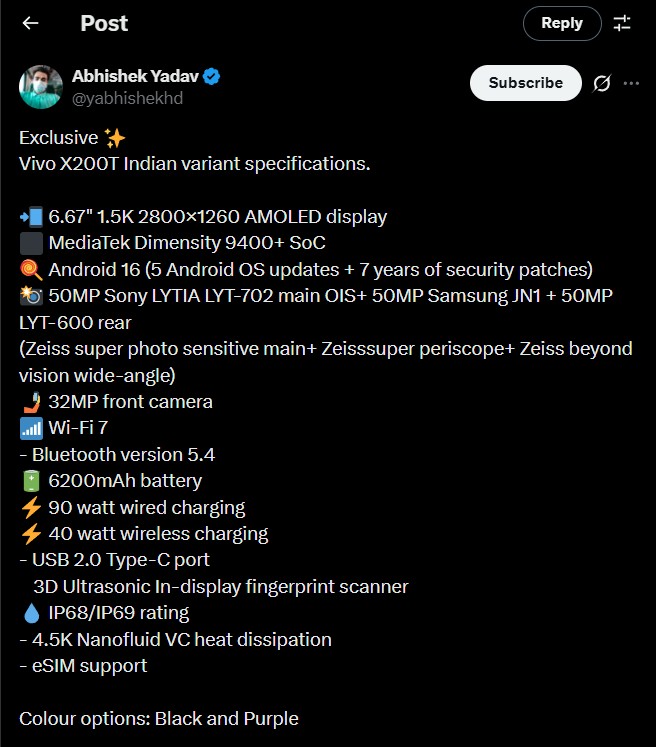Go back using the left arrow
Screen dimensions: 656x747
[31, 23]
